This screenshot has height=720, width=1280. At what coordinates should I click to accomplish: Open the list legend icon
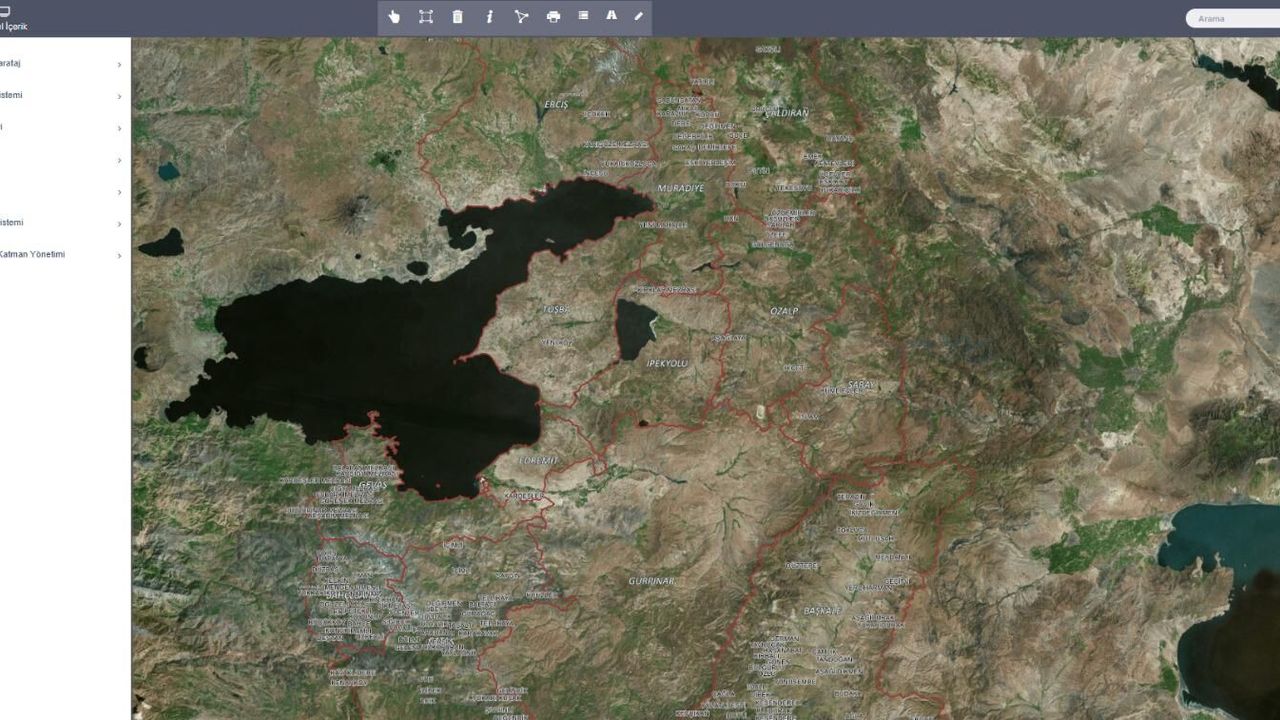pos(584,16)
